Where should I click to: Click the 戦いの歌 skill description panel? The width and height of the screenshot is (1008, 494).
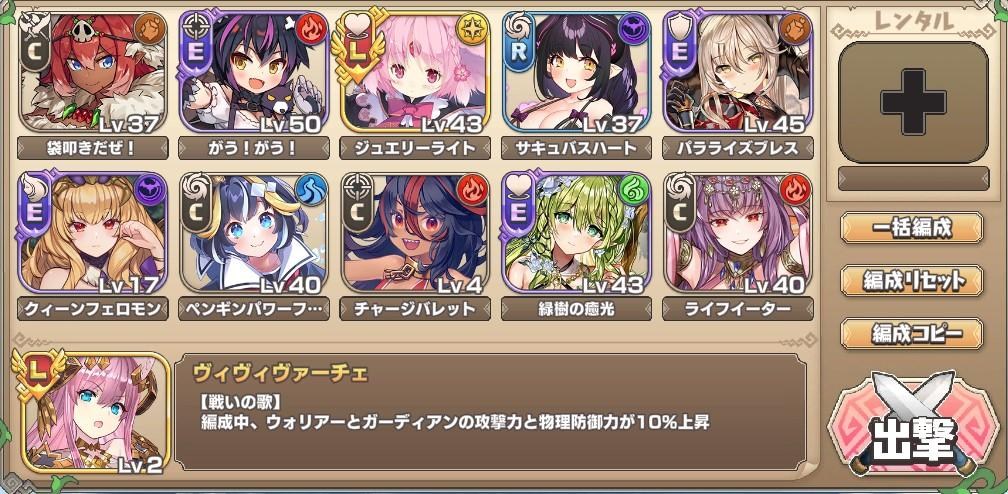(x=491, y=412)
